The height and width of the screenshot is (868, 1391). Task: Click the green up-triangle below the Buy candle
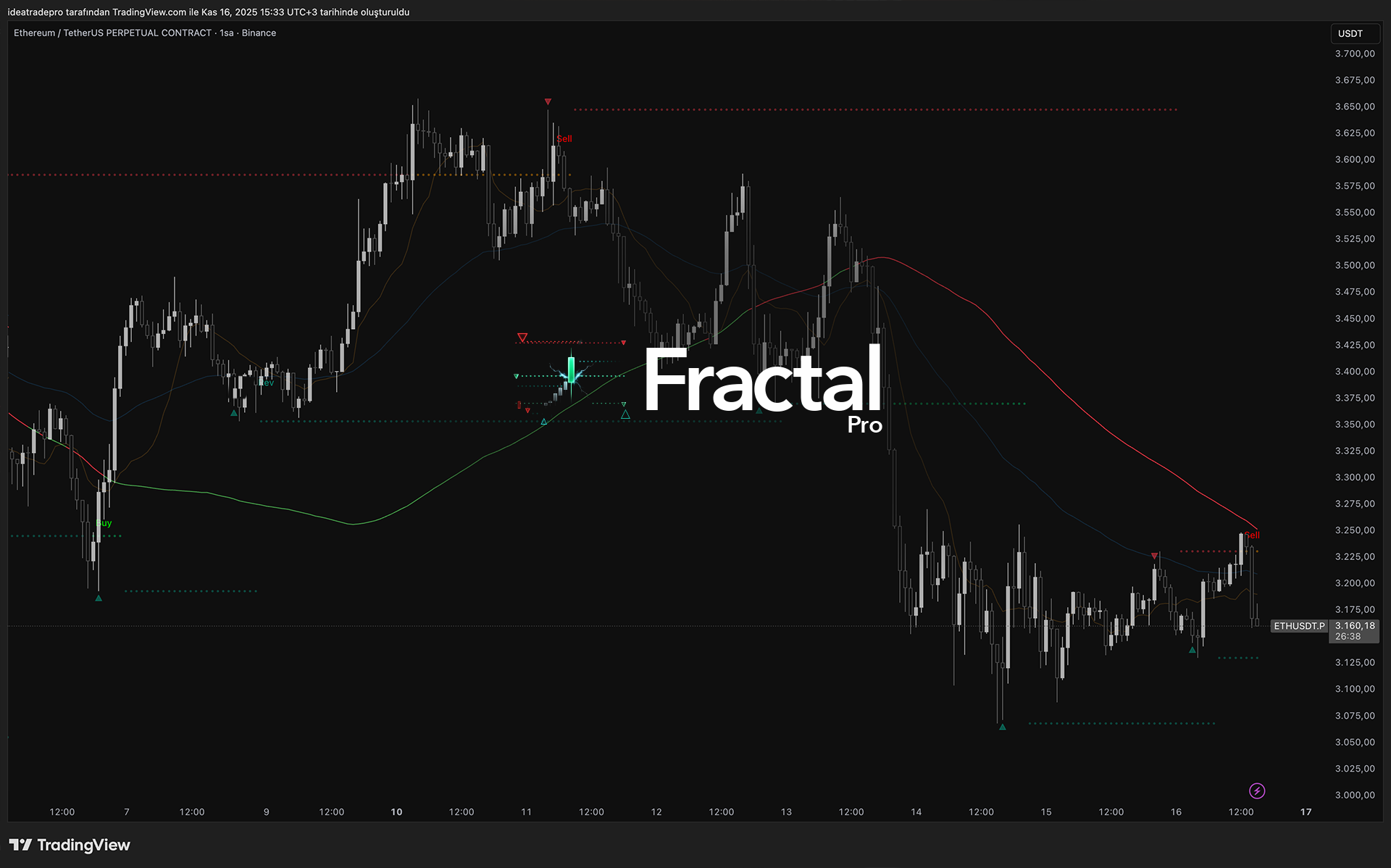[99, 598]
